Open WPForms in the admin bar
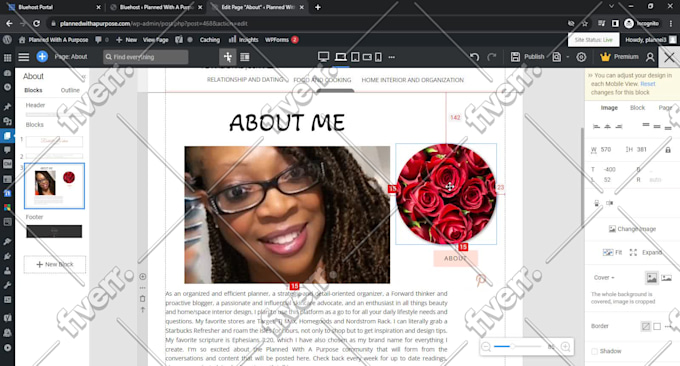The height and width of the screenshot is (366, 680). [281, 39]
